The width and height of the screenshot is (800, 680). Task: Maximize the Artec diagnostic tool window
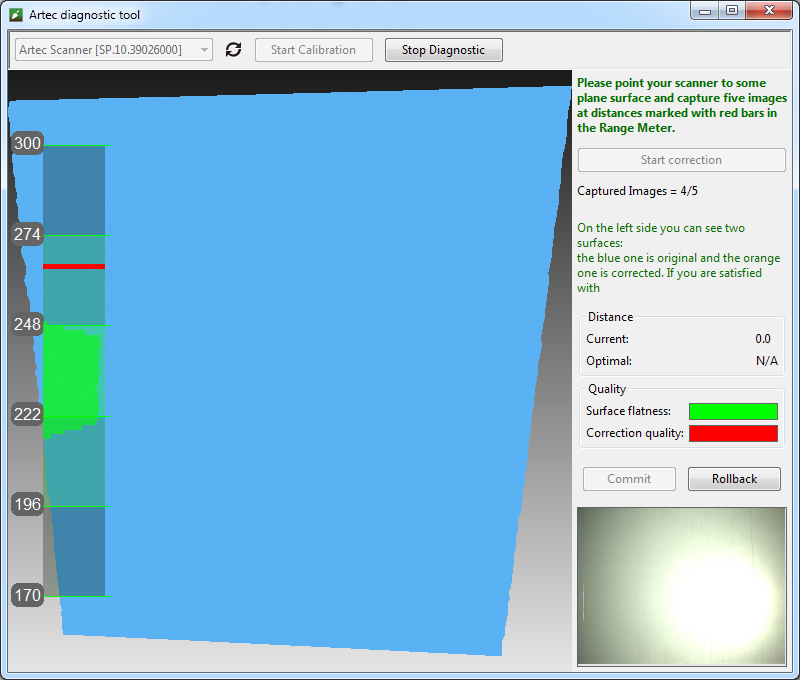click(x=732, y=11)
